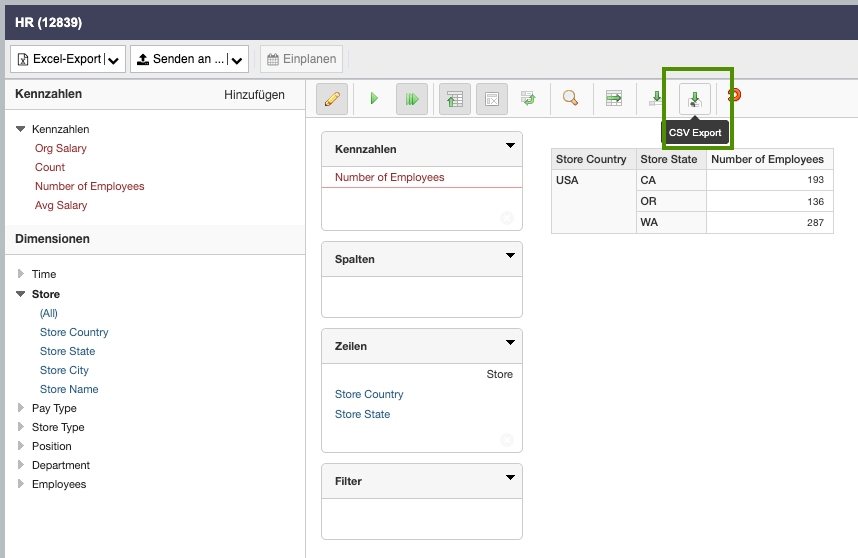Click the Hinzufügen link
The width and height of the screenshot is (858, 558).
click(254, 95)
